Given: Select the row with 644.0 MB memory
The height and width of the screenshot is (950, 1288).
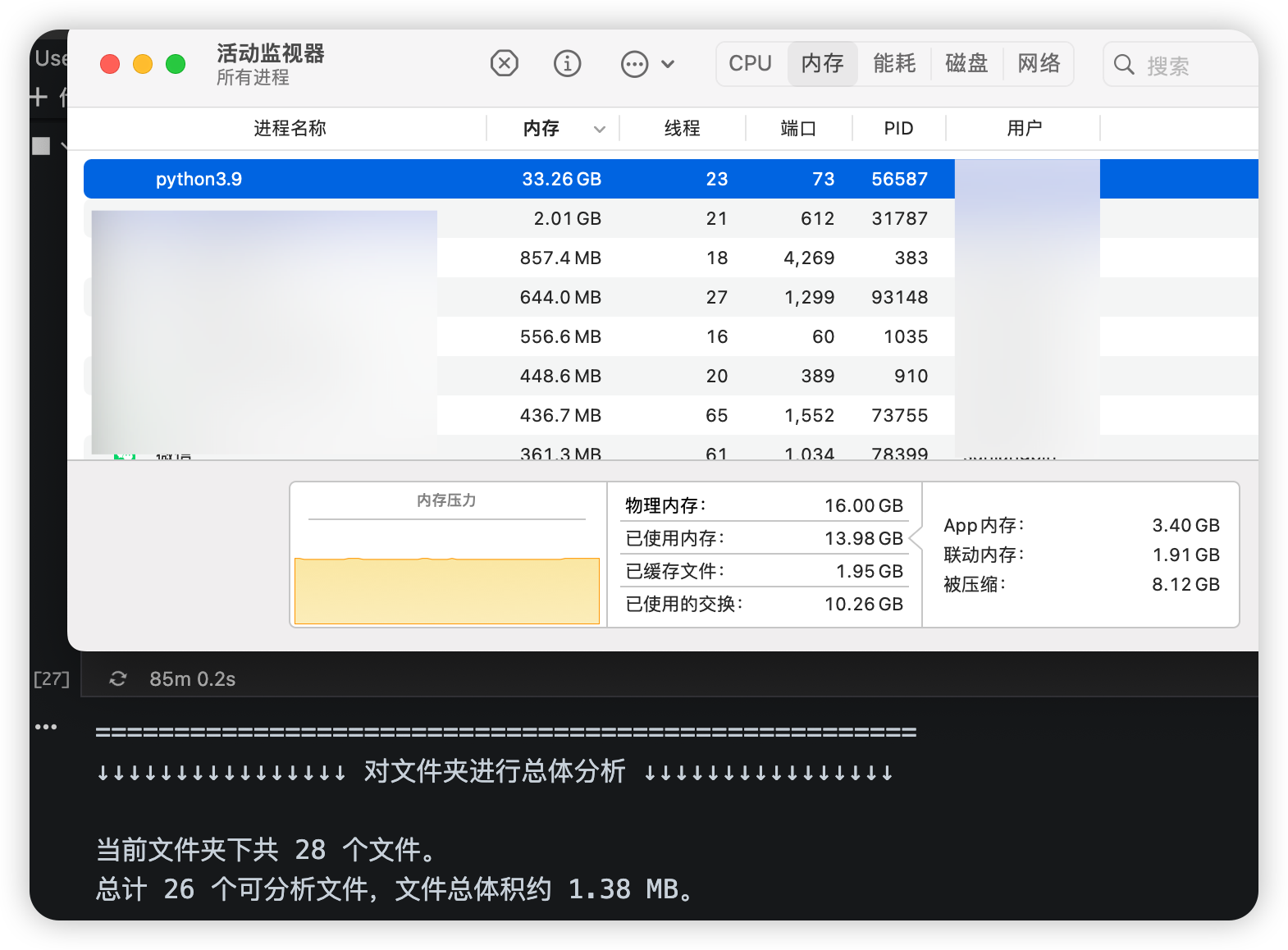Looking at the screenshot, I should (671, 297).
